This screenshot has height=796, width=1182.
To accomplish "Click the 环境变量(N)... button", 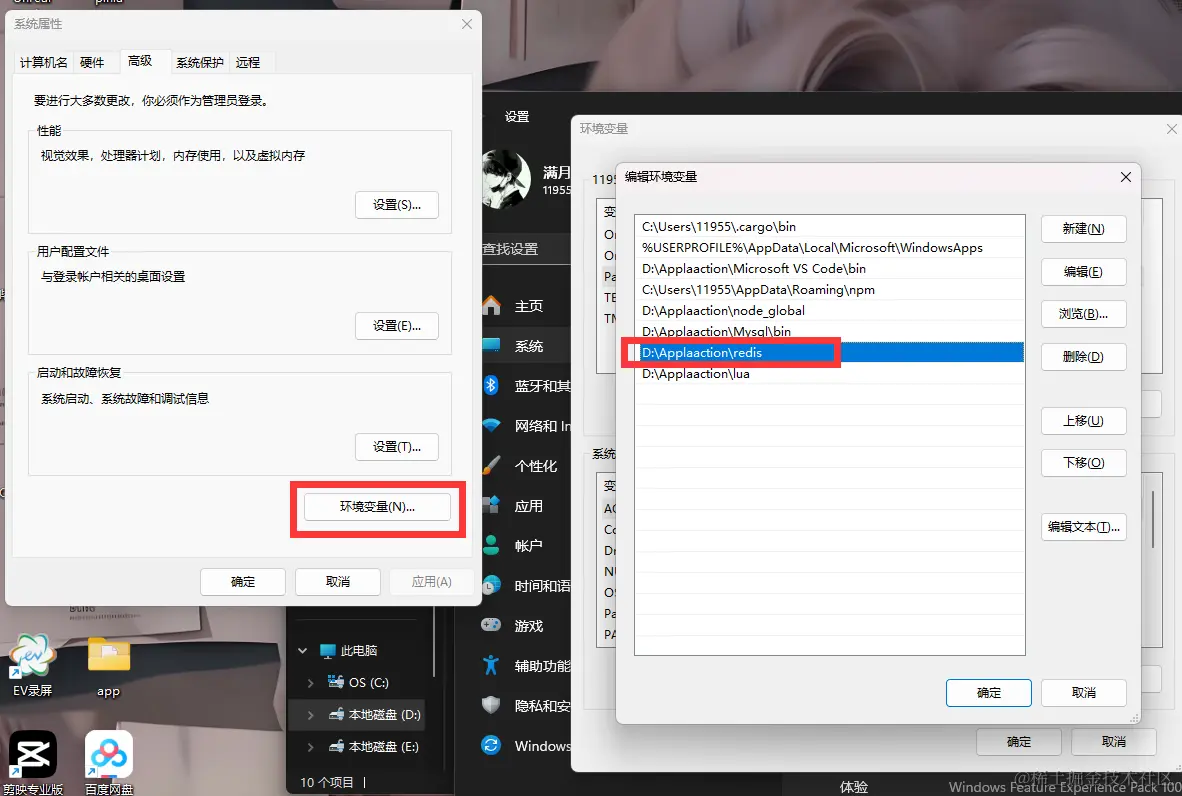I will [377, 507].
